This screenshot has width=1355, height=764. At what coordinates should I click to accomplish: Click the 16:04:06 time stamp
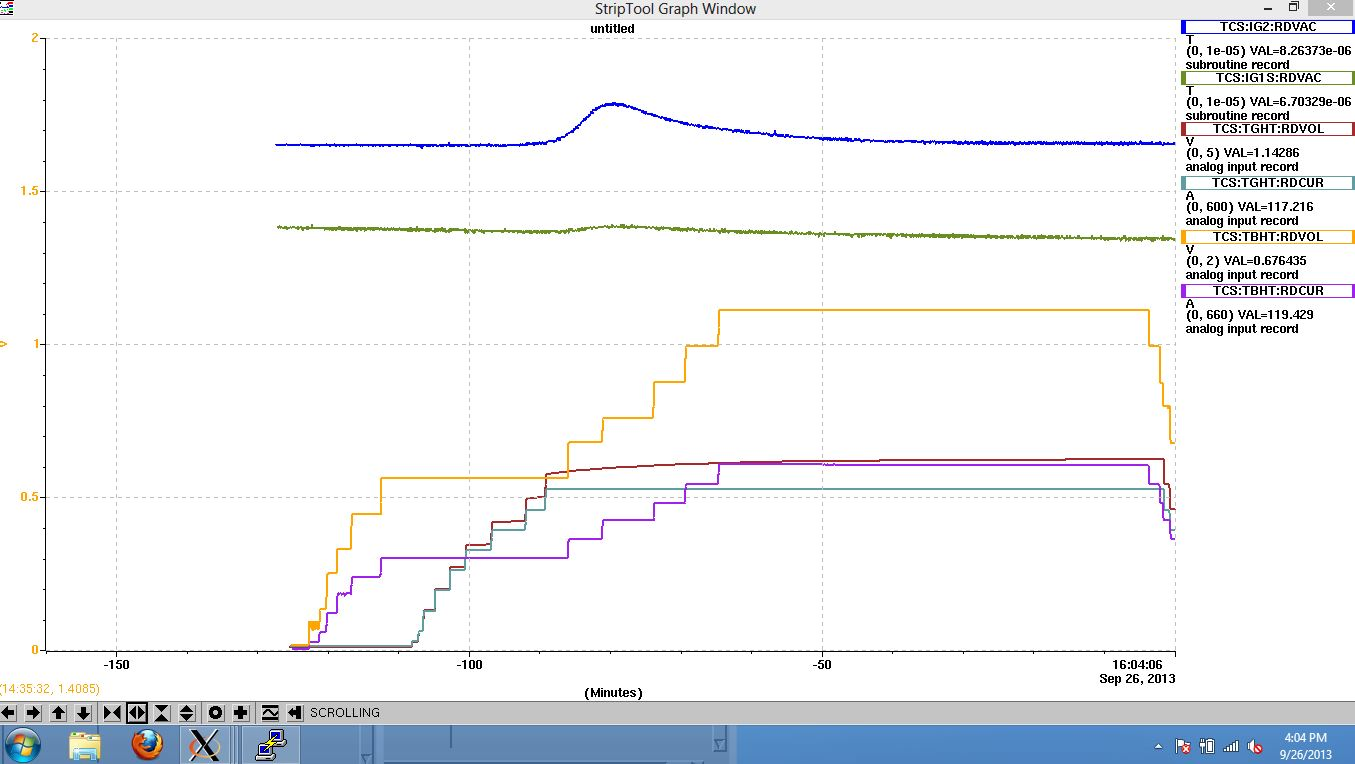click(x=1138, y=664)
